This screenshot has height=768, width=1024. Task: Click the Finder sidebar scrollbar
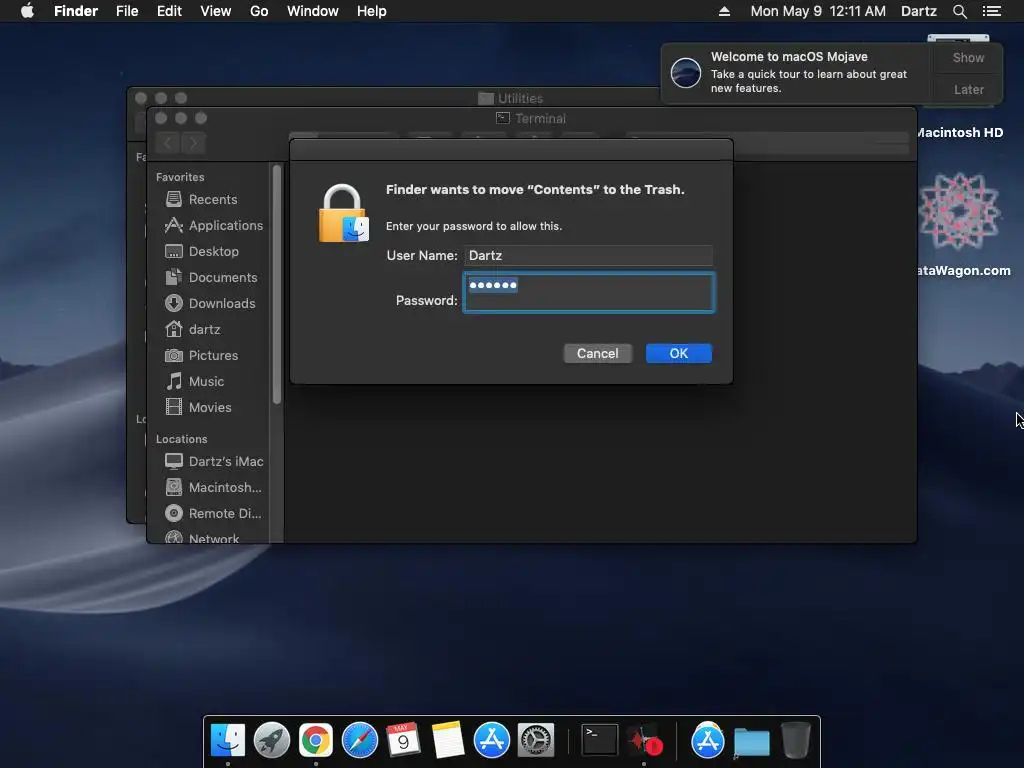click(277, 284)
